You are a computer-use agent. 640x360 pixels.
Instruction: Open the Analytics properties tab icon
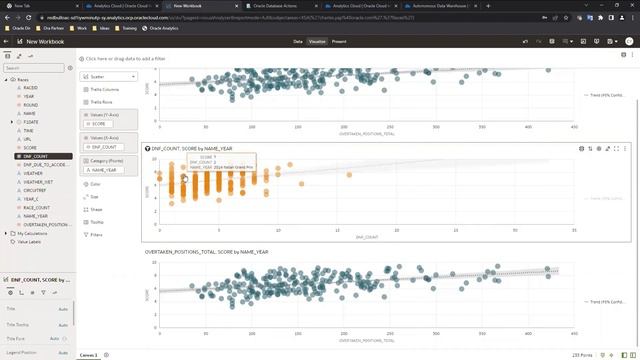54,293
